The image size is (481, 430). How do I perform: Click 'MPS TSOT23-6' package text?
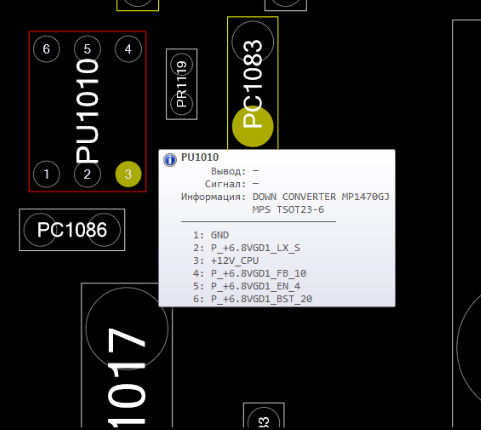coord(288,210)
